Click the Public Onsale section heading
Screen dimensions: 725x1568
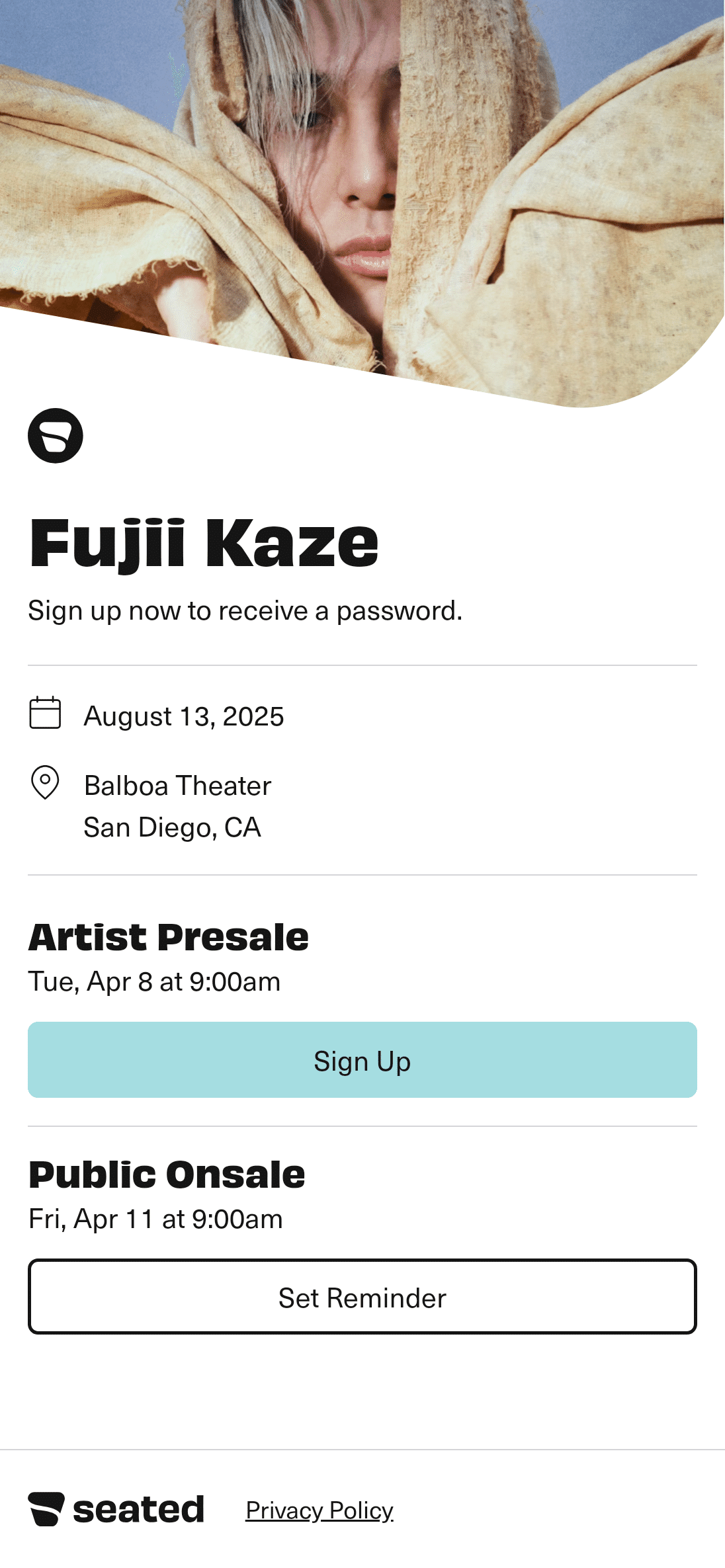[166, 1175]
